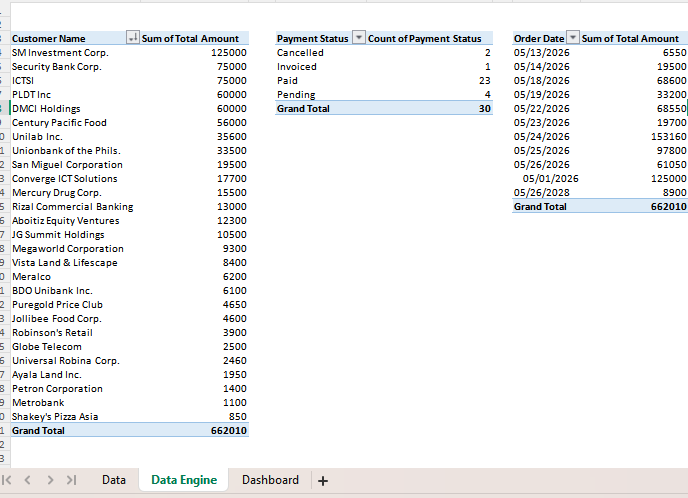Select the Count of Payment Status header
Viewport: 688px width, 498px height.
pos(429,38)
